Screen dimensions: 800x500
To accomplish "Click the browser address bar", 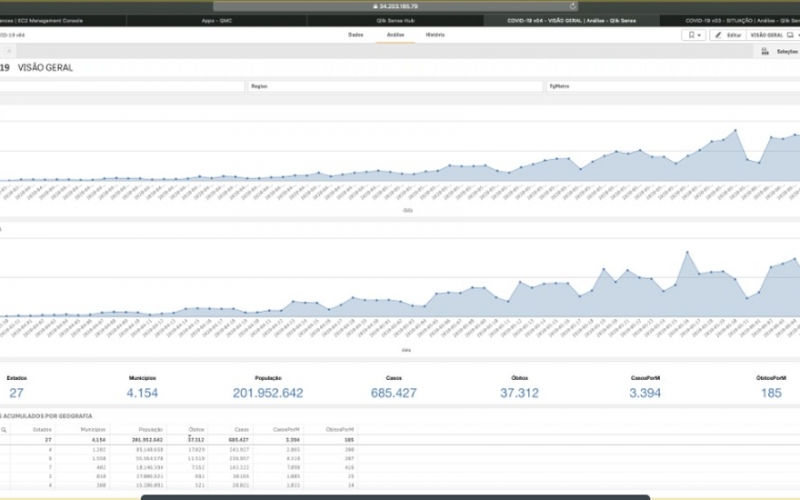I will click(400, 6).
